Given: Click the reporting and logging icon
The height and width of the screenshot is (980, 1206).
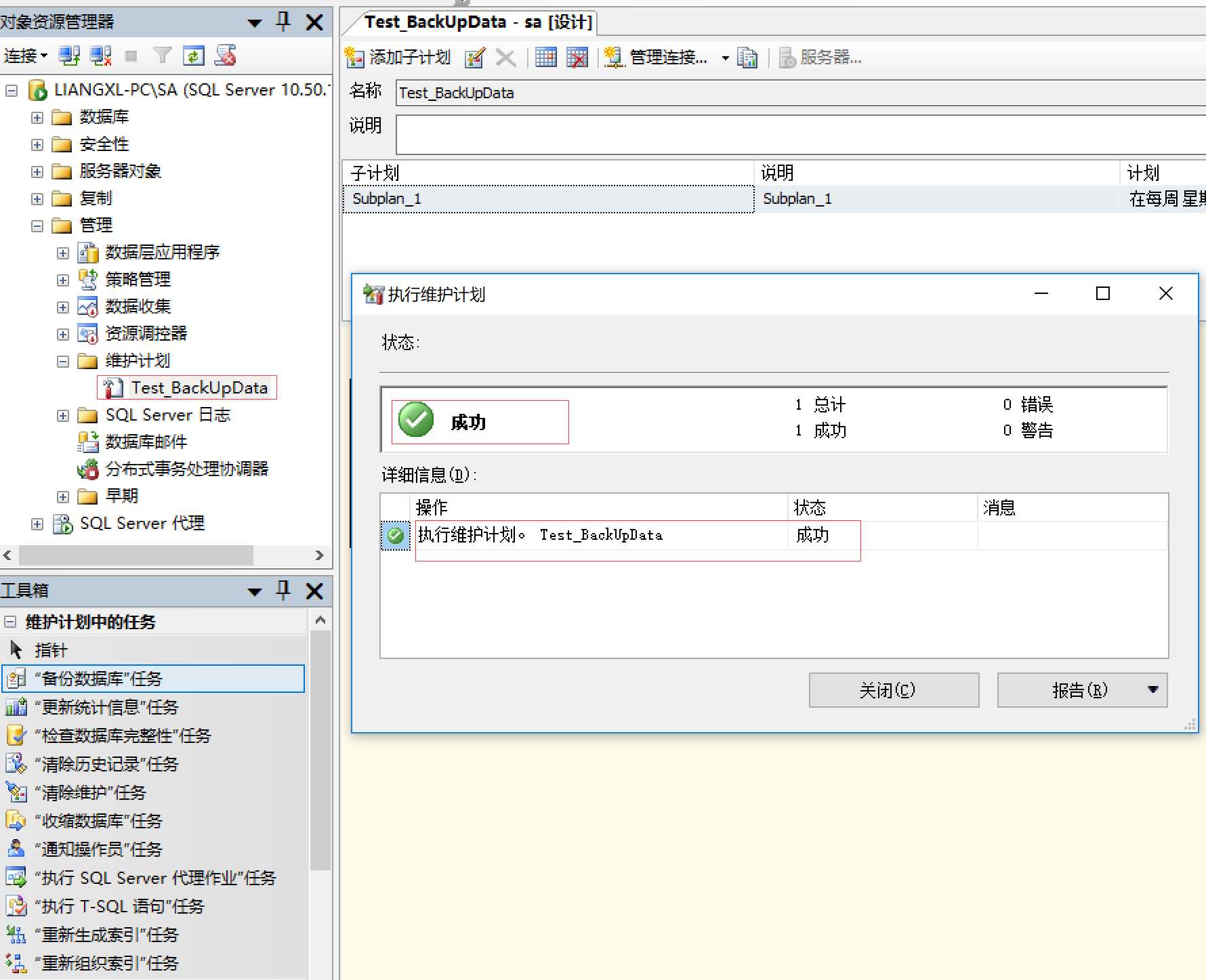Looking at the screenshot, I should click(747, 58).
